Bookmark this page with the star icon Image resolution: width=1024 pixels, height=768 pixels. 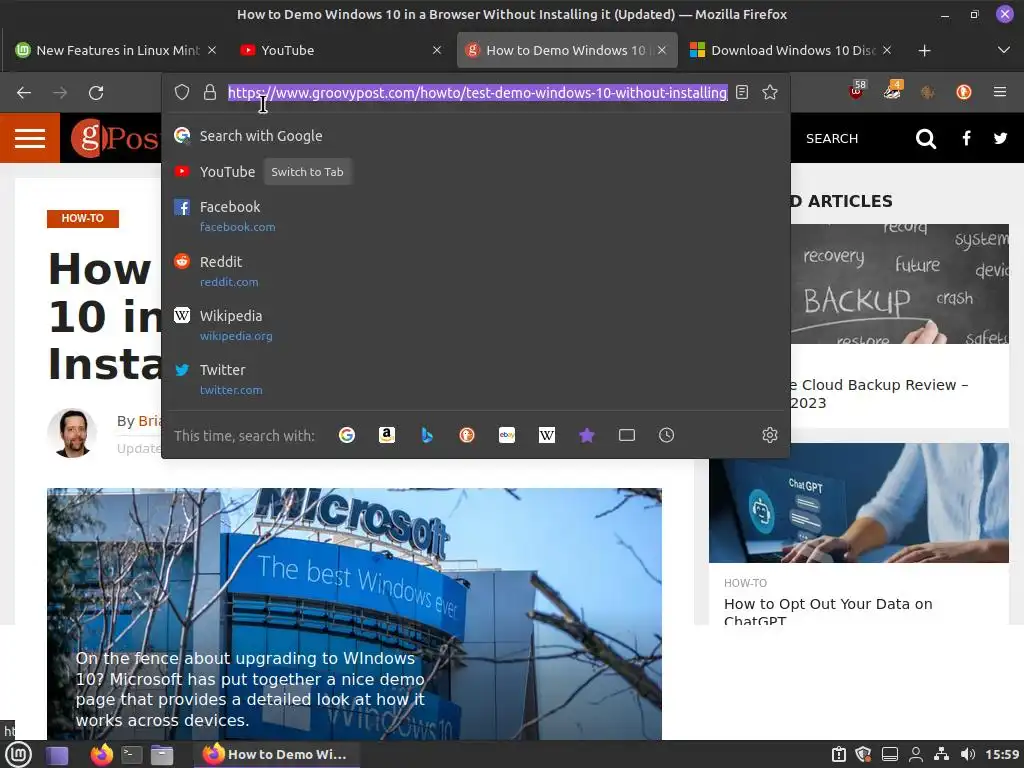[x=770, y=92]
